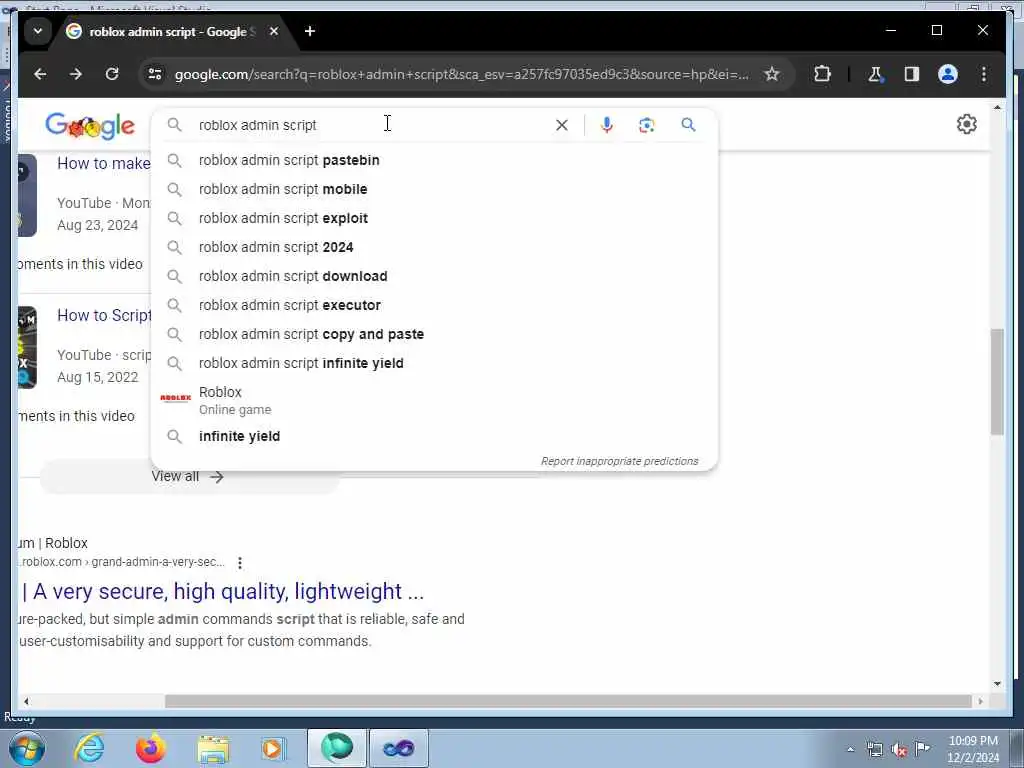Click the roblox.com grand-admin breadcrumb URL

122,562
